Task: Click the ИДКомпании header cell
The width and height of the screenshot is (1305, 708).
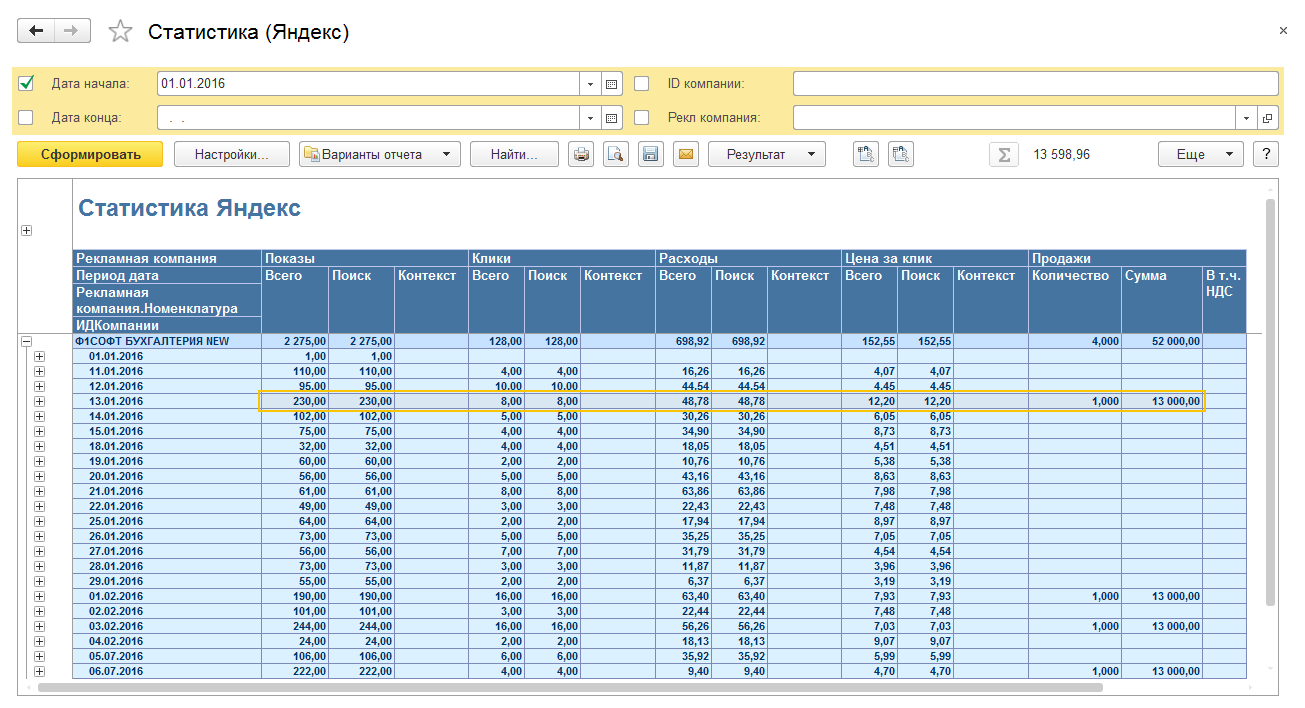Action: (167, 325)
